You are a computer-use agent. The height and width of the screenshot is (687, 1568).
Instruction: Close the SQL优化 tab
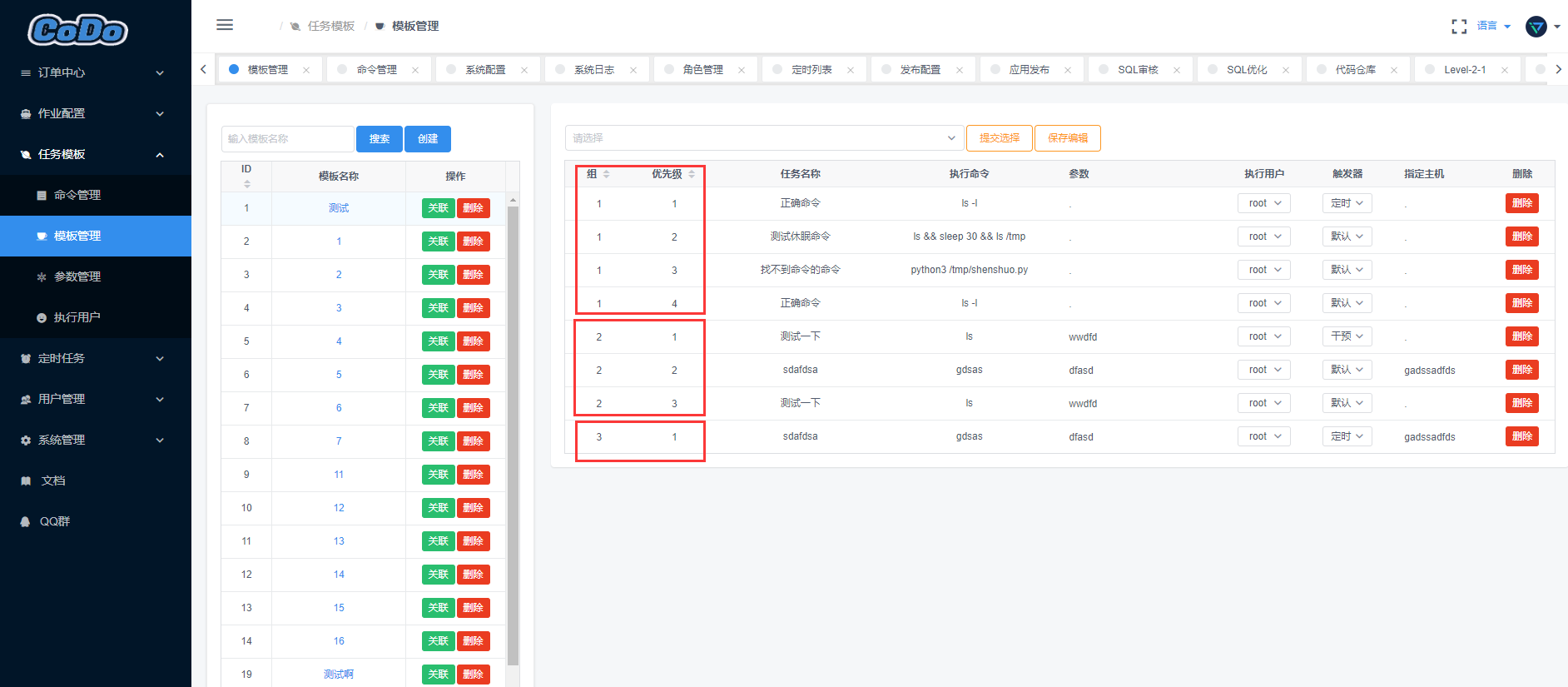pos(1286,70)
